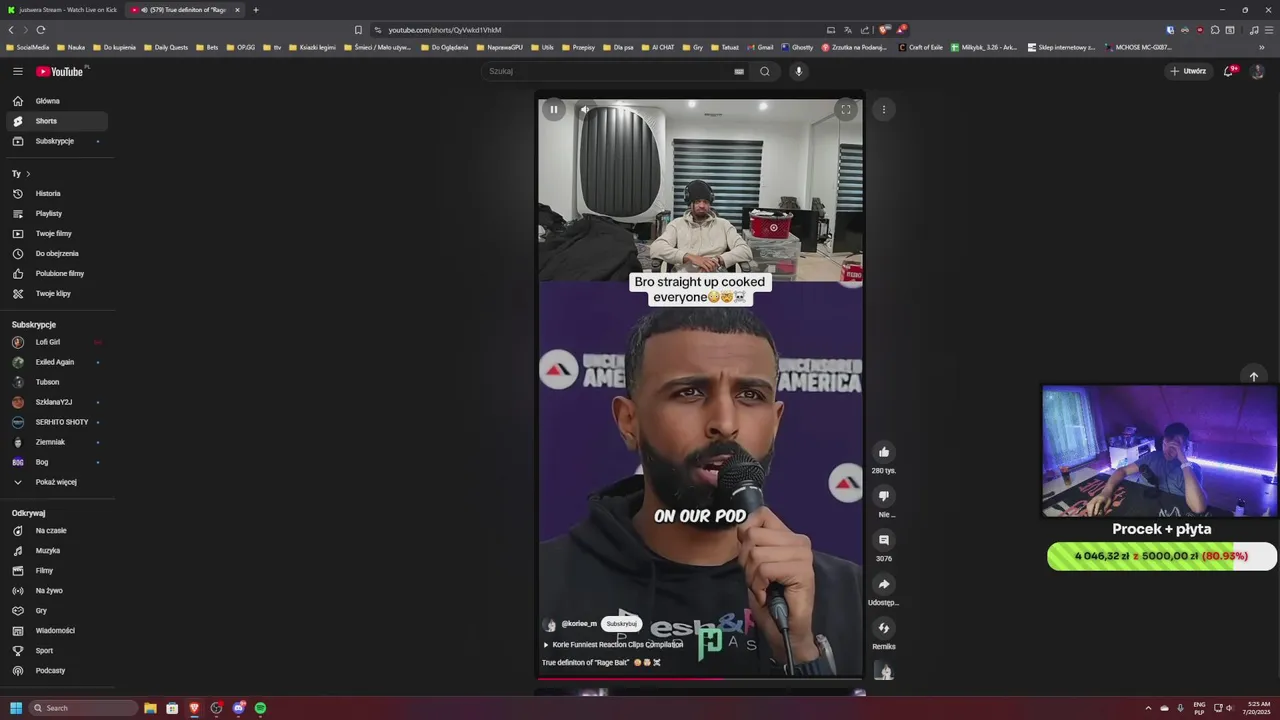Image resolution: width=1280 pixels, height=720 pixels.
Task: Like the Short video
Action: coord(884,452)
